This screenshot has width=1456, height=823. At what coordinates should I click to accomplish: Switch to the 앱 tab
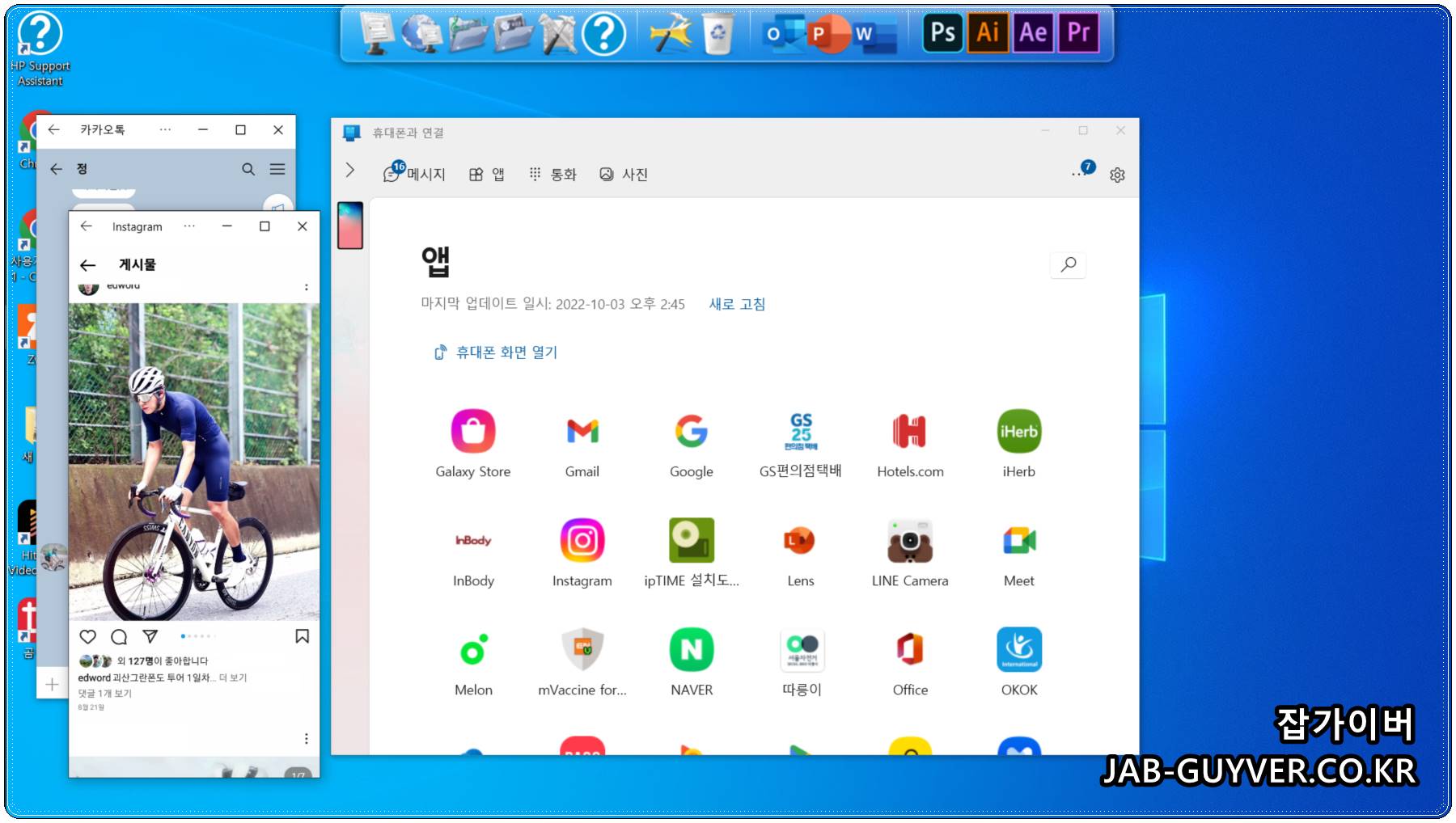pos(487,174)
